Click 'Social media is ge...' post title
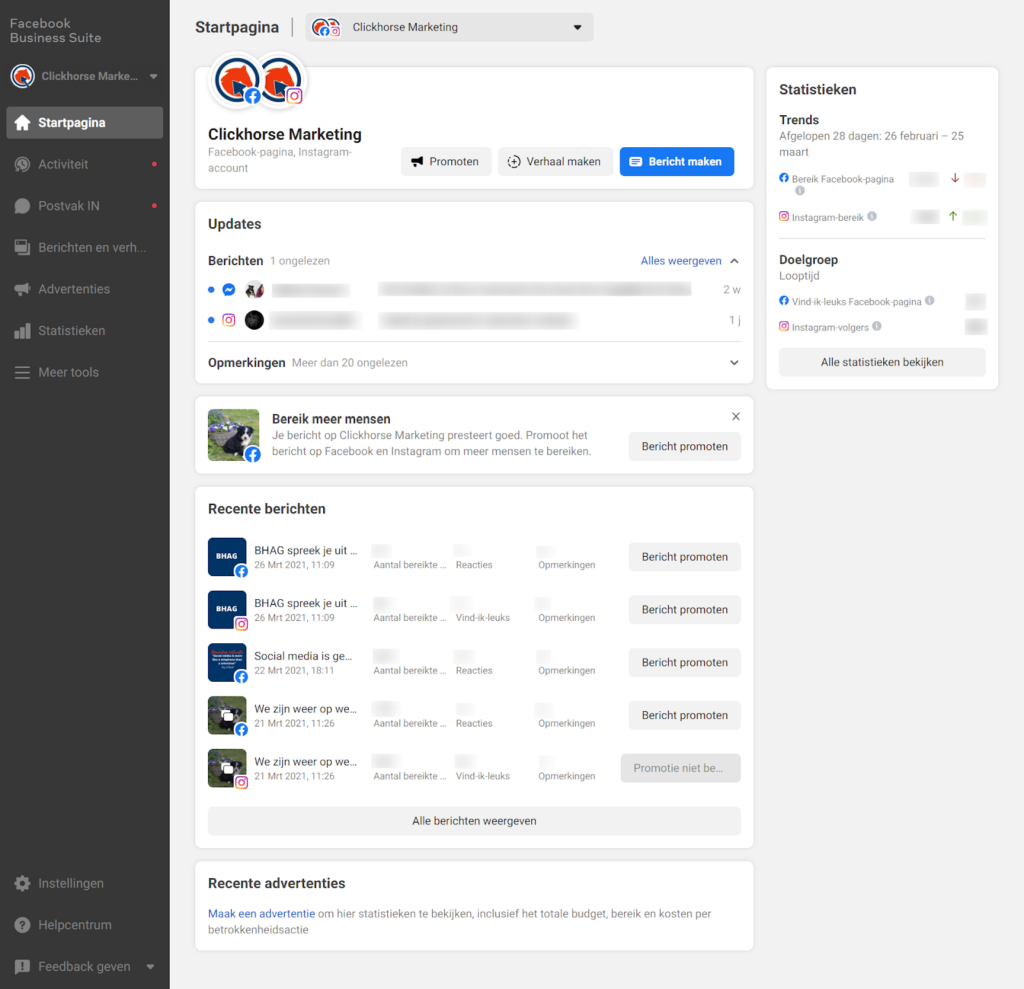Viewport: 1024px width, 989px height. tap(303, 656)
